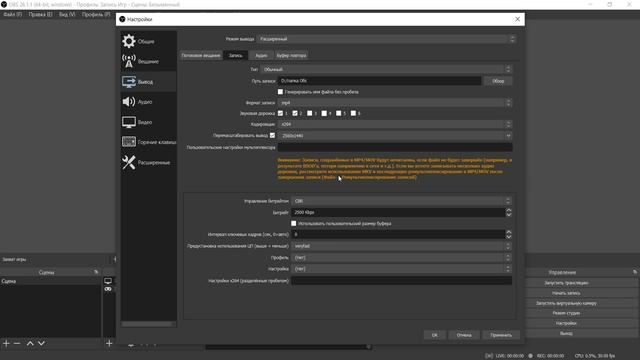
Task: Open the Tune (Настройка) dropdown
Action: coord(401,269)
